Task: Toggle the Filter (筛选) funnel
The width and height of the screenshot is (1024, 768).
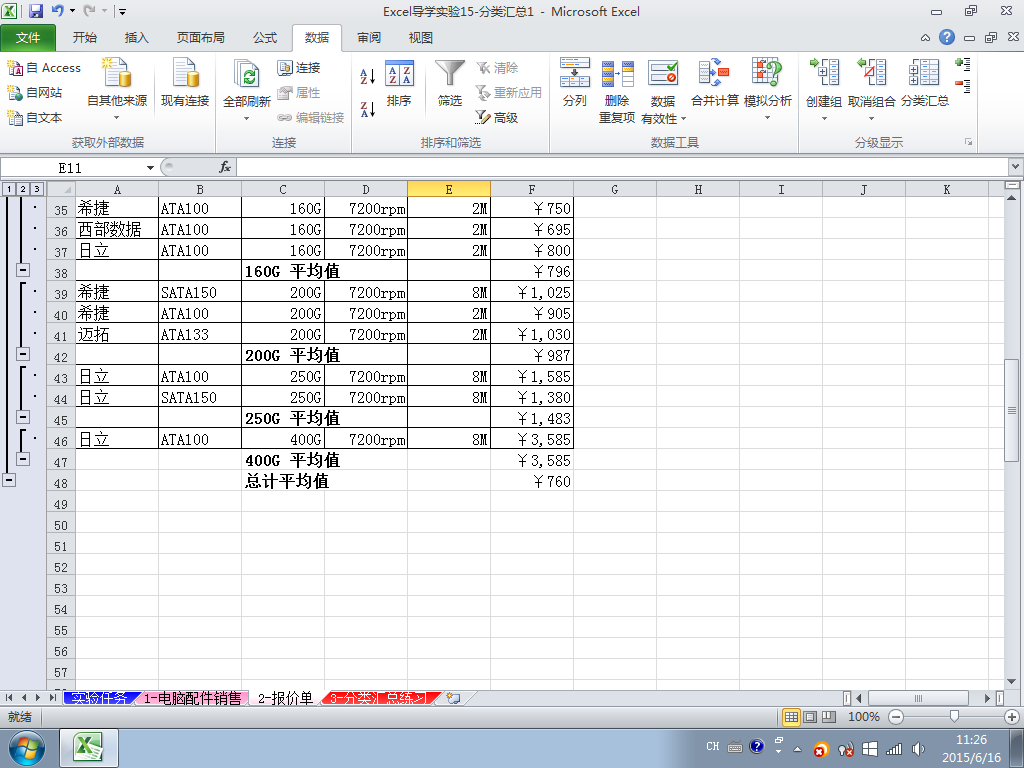Action: (x=450, y=82)
